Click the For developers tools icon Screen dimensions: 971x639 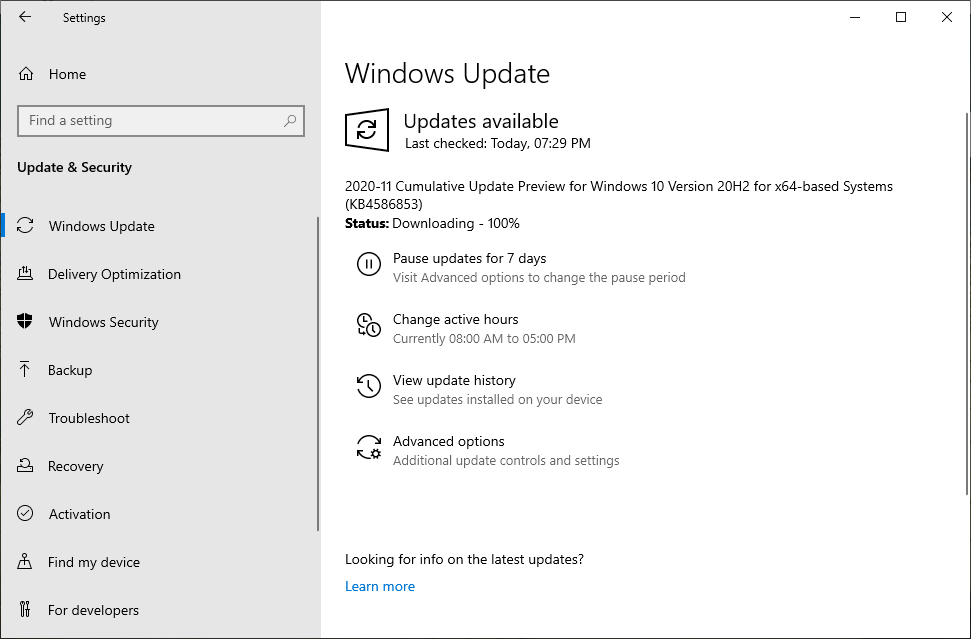[25, 609]
